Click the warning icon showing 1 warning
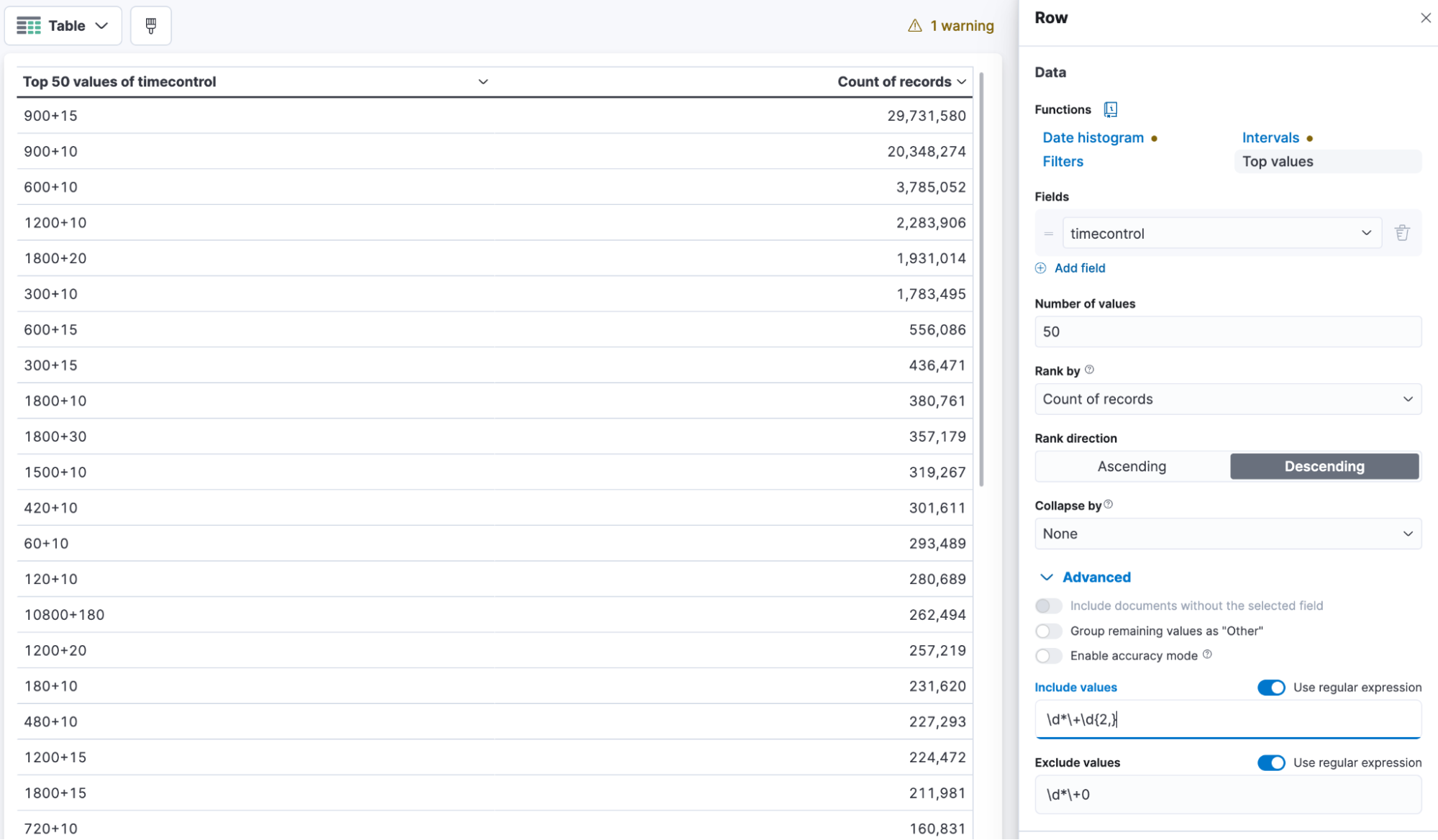 (913, 25)
